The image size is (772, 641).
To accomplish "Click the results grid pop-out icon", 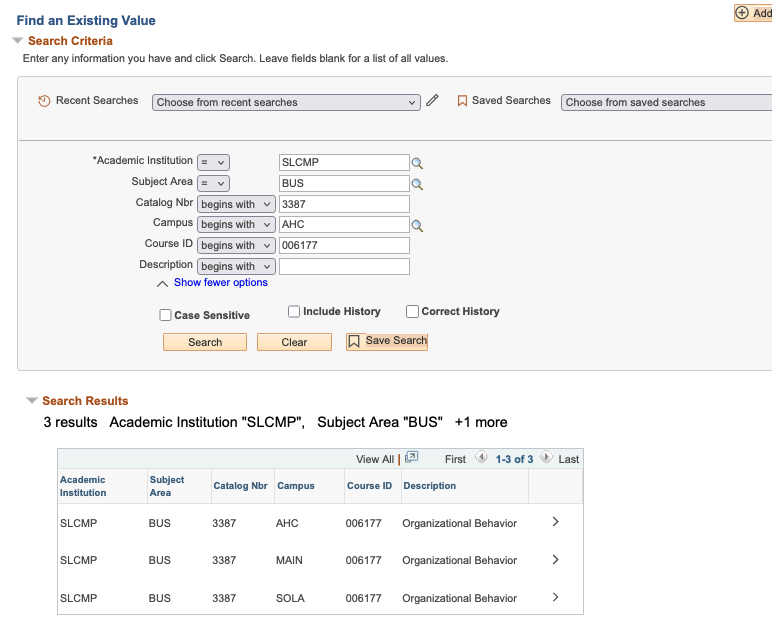I will click(411, 458).
